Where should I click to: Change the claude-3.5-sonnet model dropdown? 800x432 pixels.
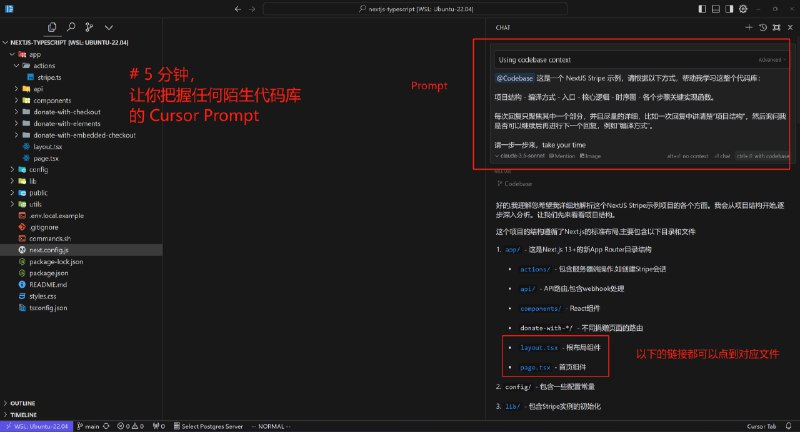point(519,156)
